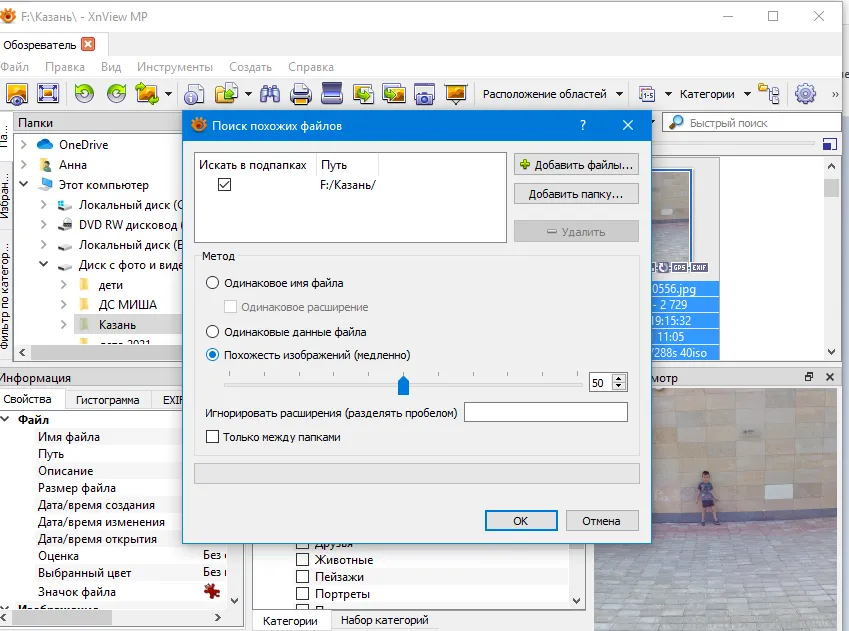This screenshot has width=849, height=631.
Task: Click the red file icon splat
Action: pyautogui.click(x=212, y=591)
